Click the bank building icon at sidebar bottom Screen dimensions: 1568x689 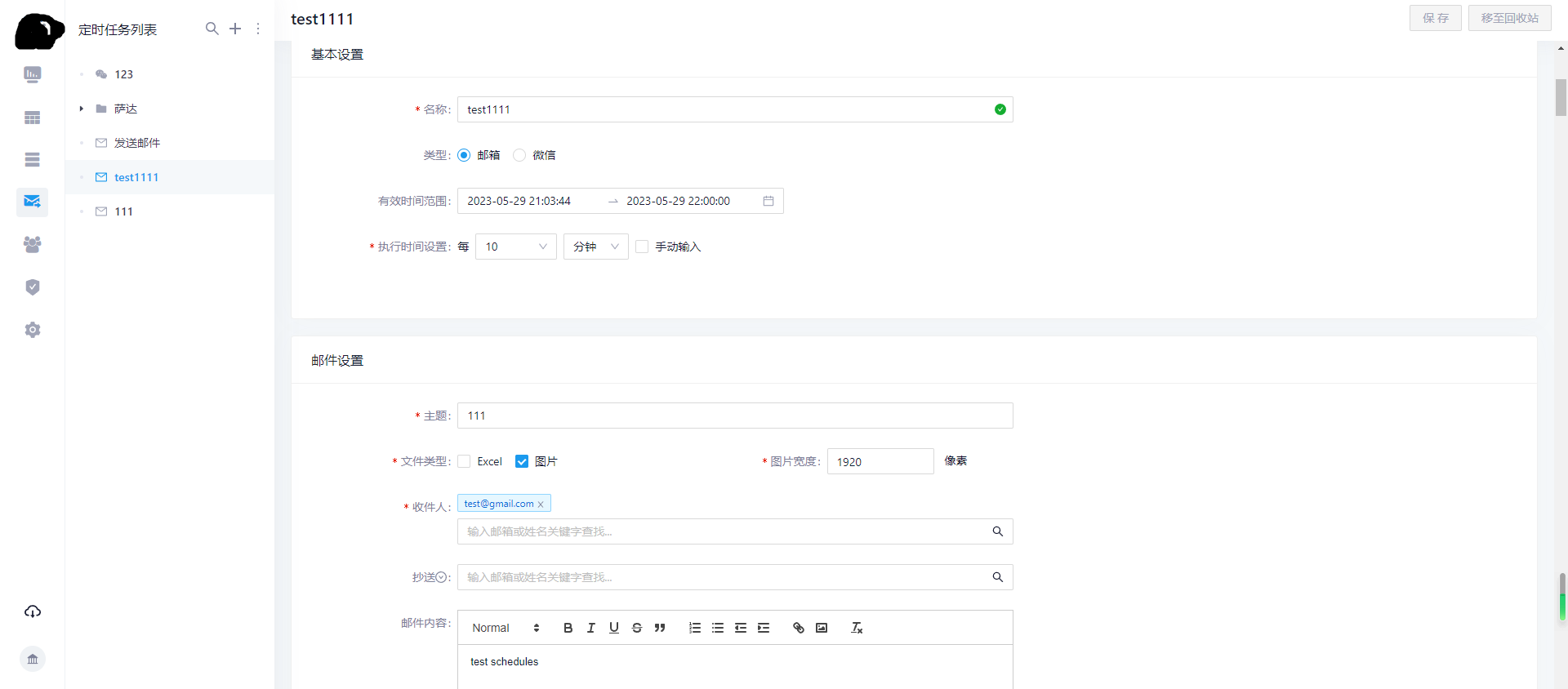click(x=32, y=659)
